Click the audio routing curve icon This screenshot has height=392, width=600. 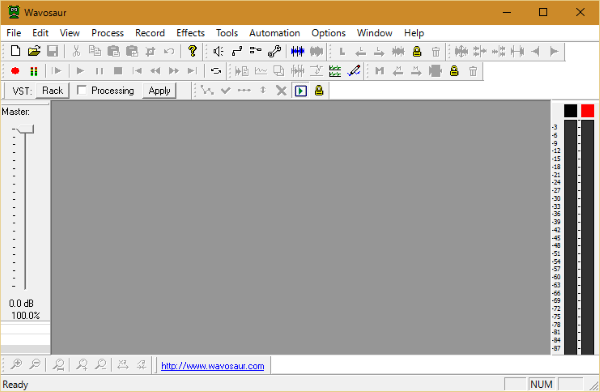coord(237,51)
